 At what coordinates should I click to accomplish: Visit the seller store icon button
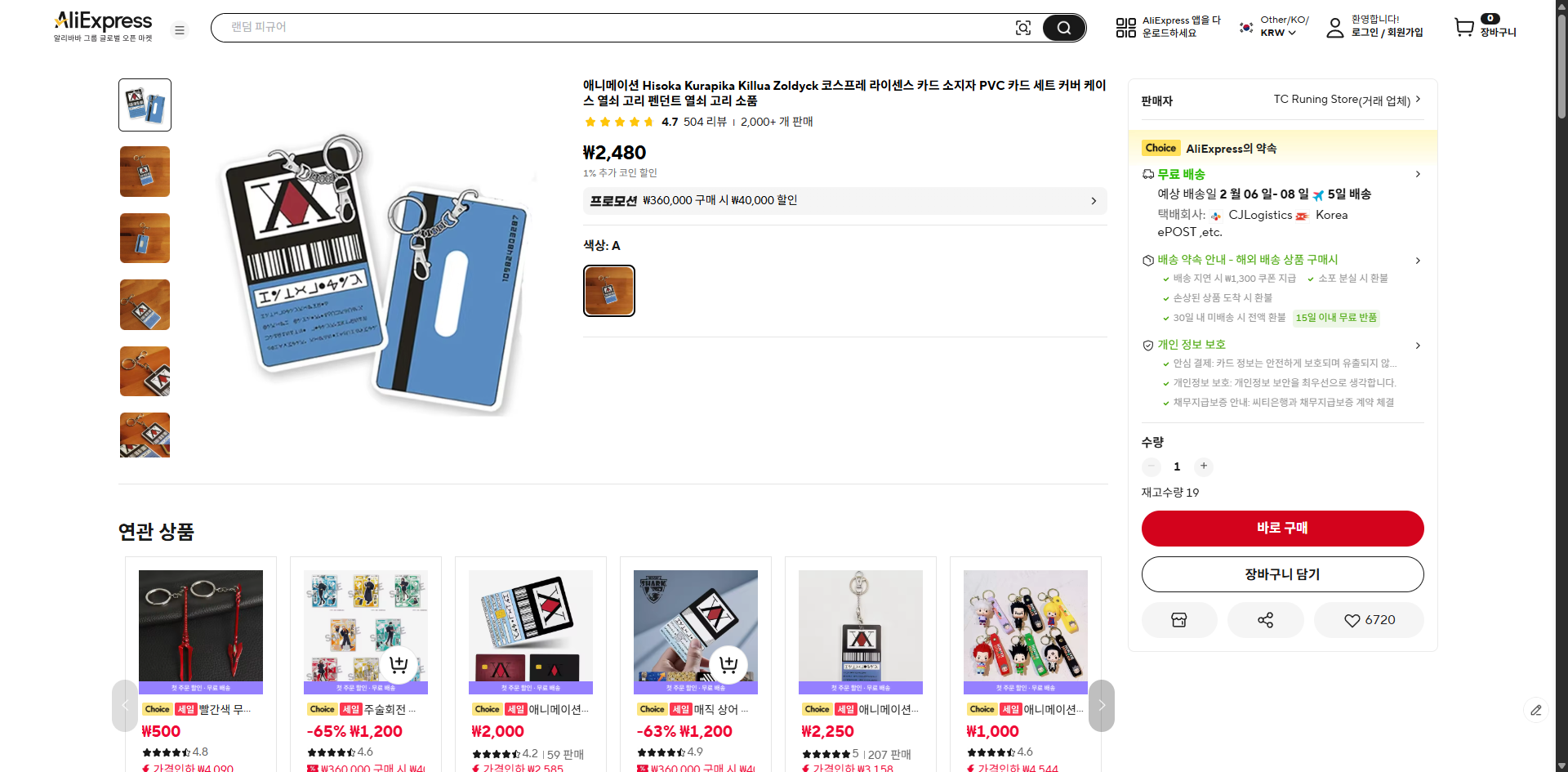(1178, 620)
